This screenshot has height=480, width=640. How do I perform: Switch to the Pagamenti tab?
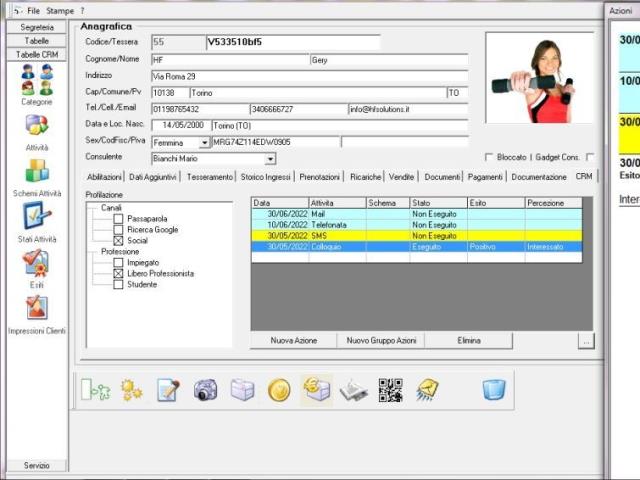485,177
